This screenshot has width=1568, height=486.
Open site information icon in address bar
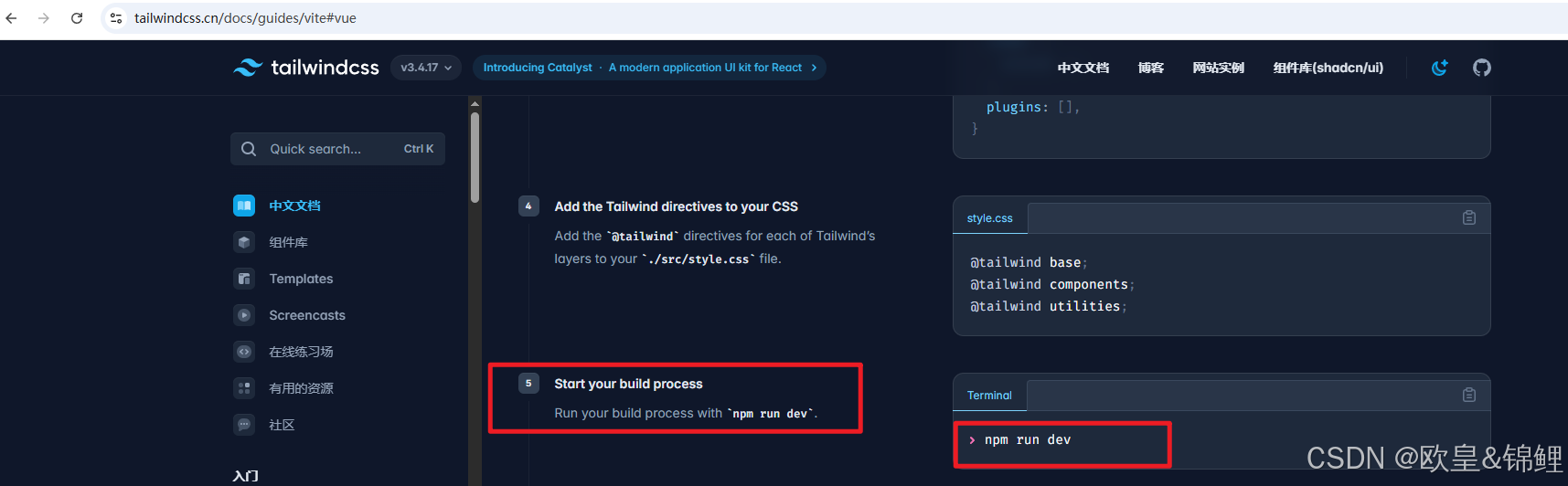point(116,18)
